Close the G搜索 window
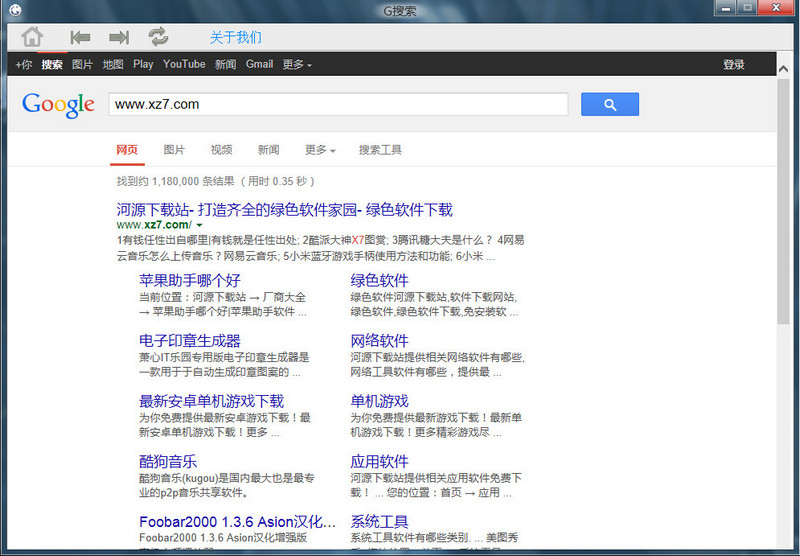The image size is (800, 556). tap(776, 7)
